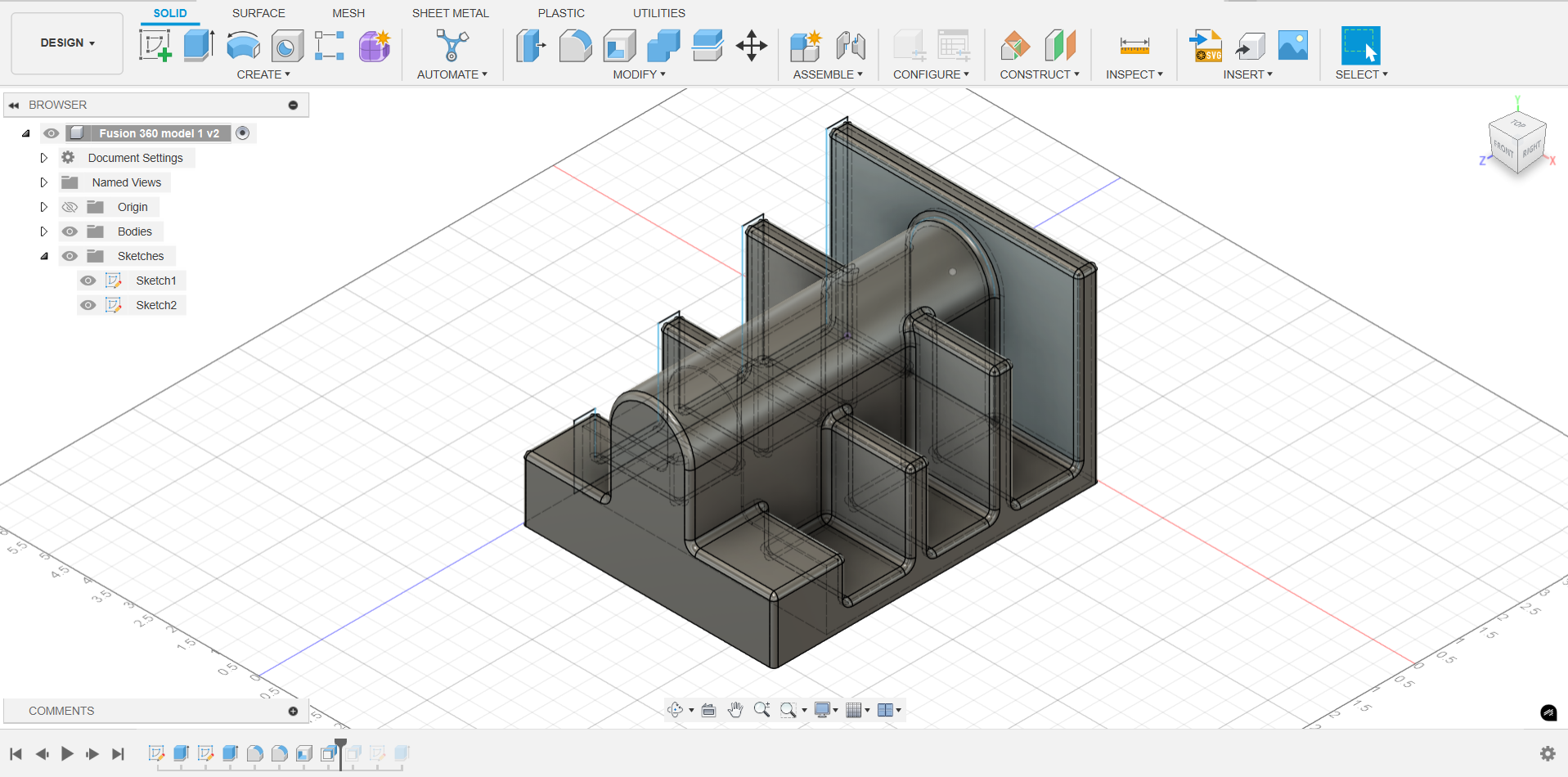Expand Document Settings node
The image size is (1568, 777).
44,158
